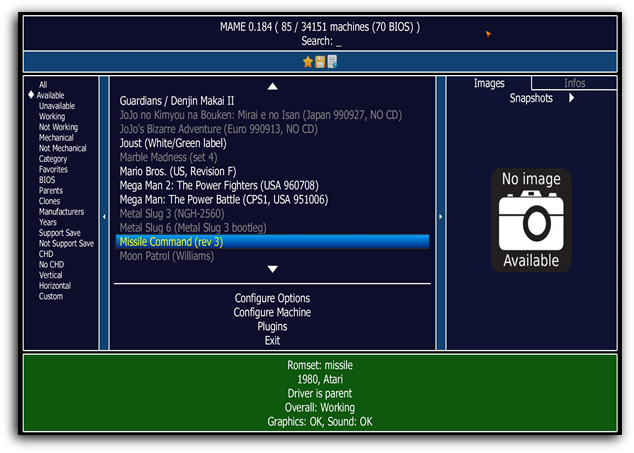This screenshot has width=634, height=453.
Task: Choose the Years filter
Action: (x=48, y=222)
